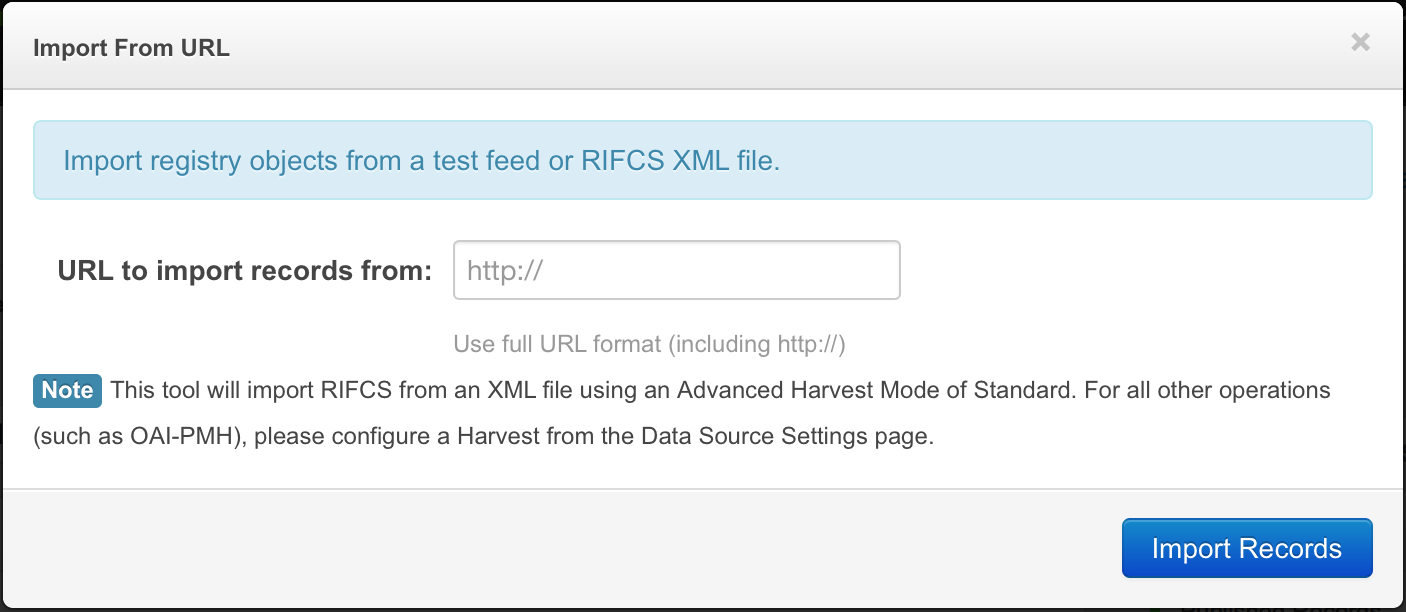
Task: Click the 'Use full URL format' hint text
Action: click(x=558, y=344)
